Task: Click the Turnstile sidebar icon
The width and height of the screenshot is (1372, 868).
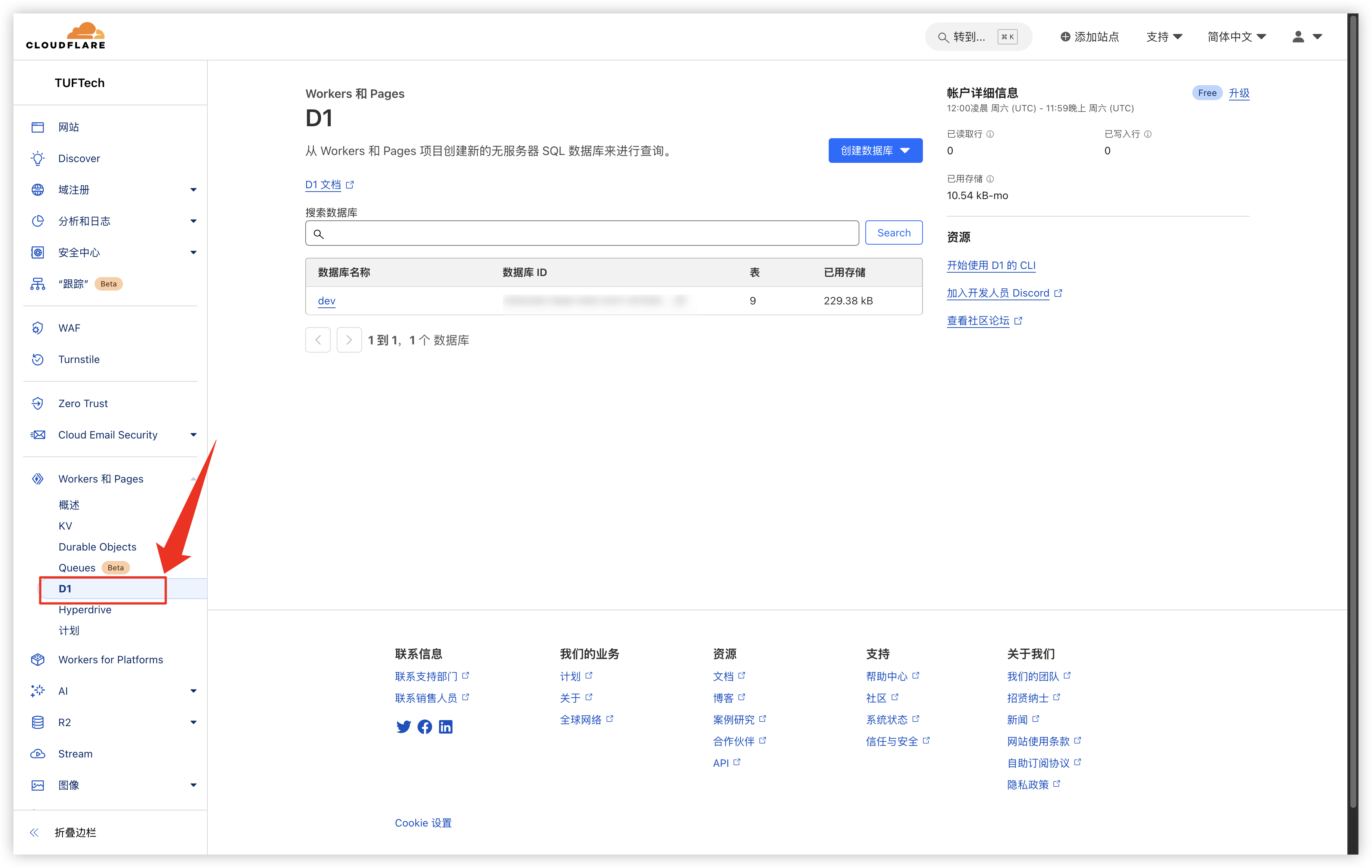Action: point(38,359)
